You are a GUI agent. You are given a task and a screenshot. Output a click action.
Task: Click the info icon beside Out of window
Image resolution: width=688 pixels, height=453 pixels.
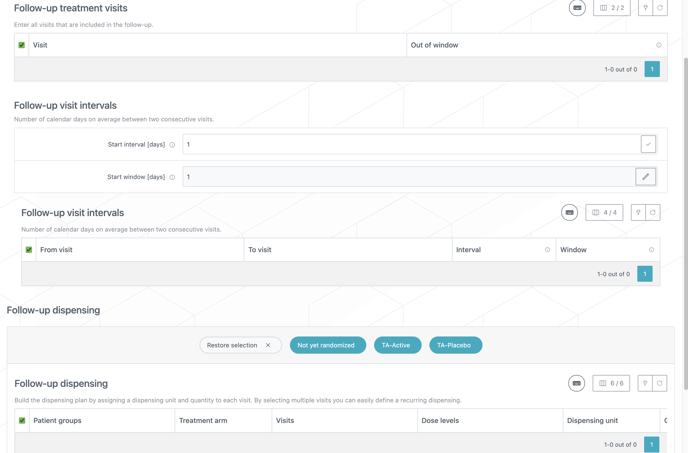[658, 45]
